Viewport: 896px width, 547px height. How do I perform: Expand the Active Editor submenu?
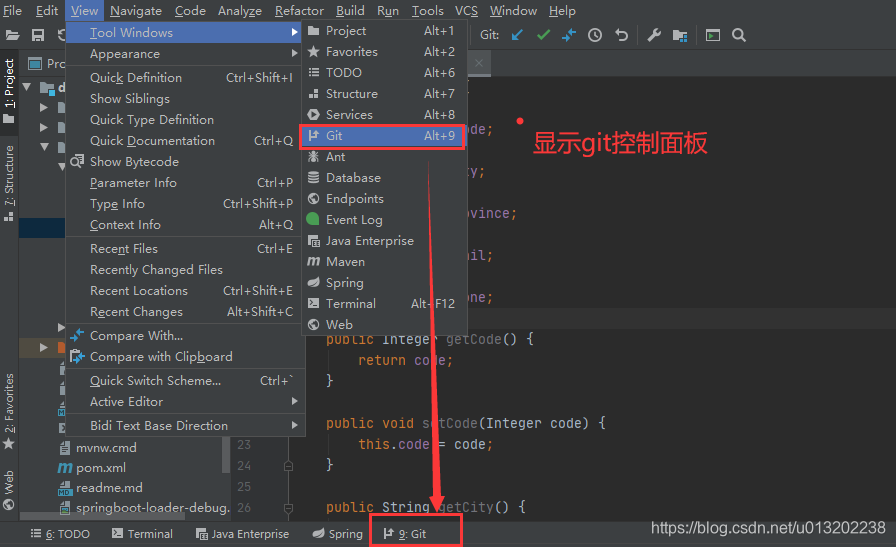click(184, 402)
